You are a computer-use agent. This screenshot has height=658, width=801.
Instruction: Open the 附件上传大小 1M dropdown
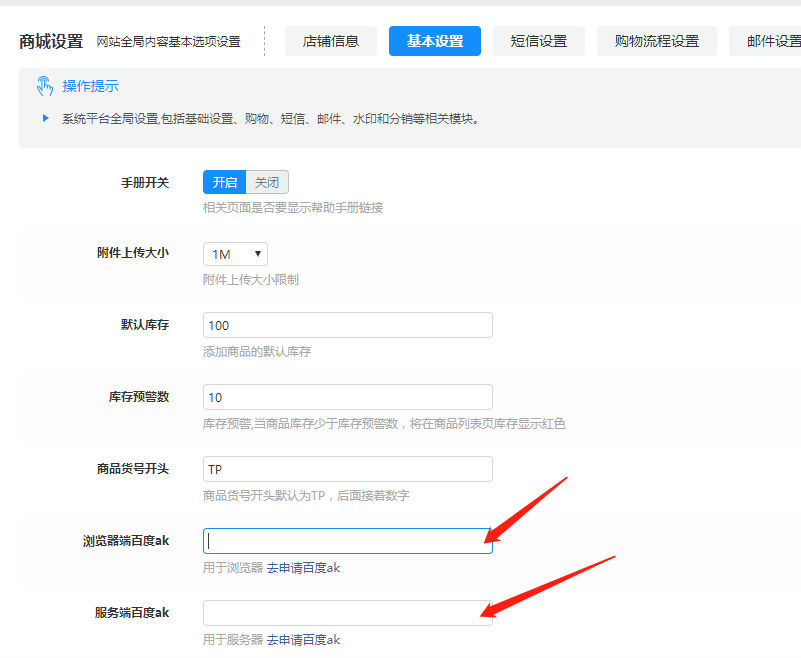pos(235,254)
